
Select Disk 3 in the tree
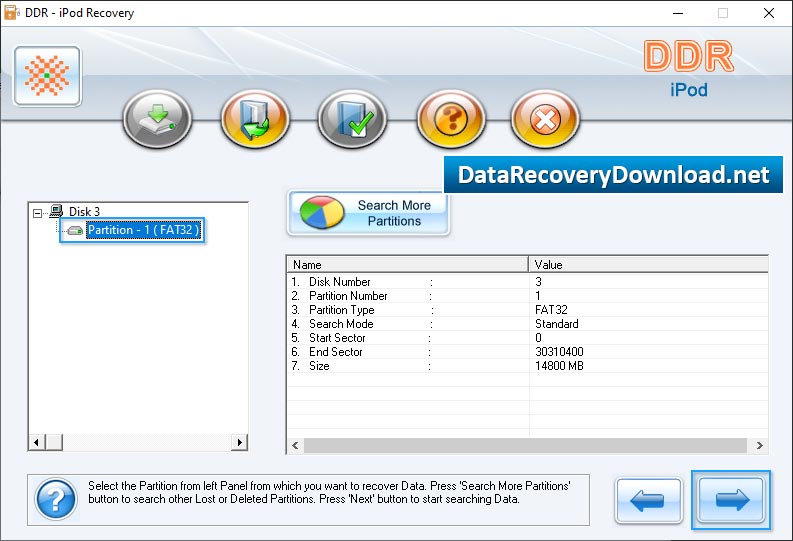click(84, 211)
